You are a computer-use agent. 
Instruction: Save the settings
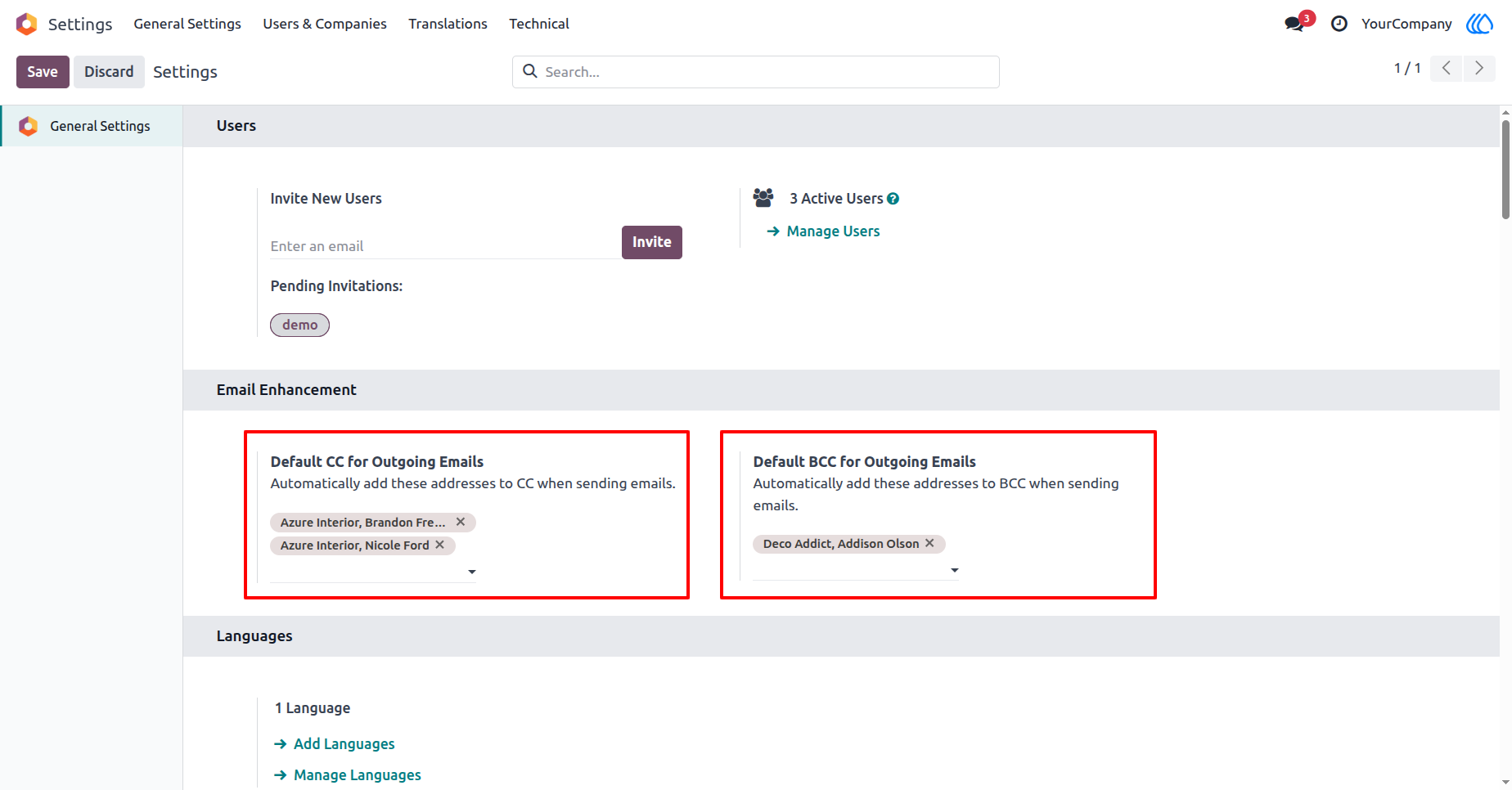pos(43,72)
